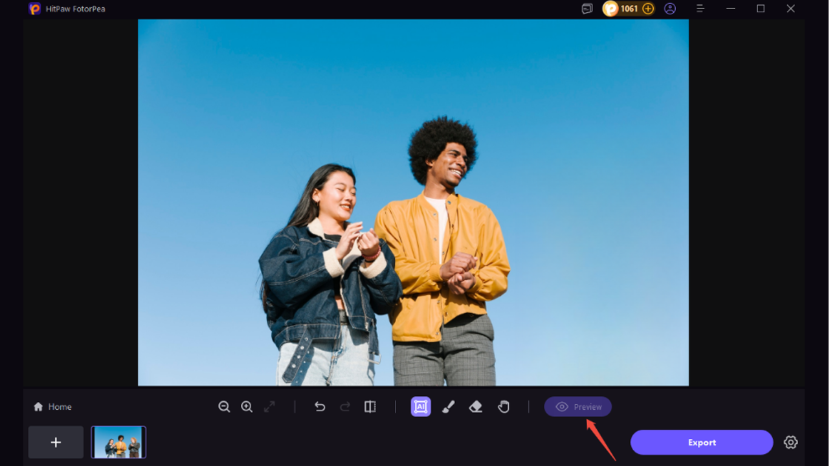
Task: Click the HitPaw FotorPea logo icon
Action: (x=35, y=8)
